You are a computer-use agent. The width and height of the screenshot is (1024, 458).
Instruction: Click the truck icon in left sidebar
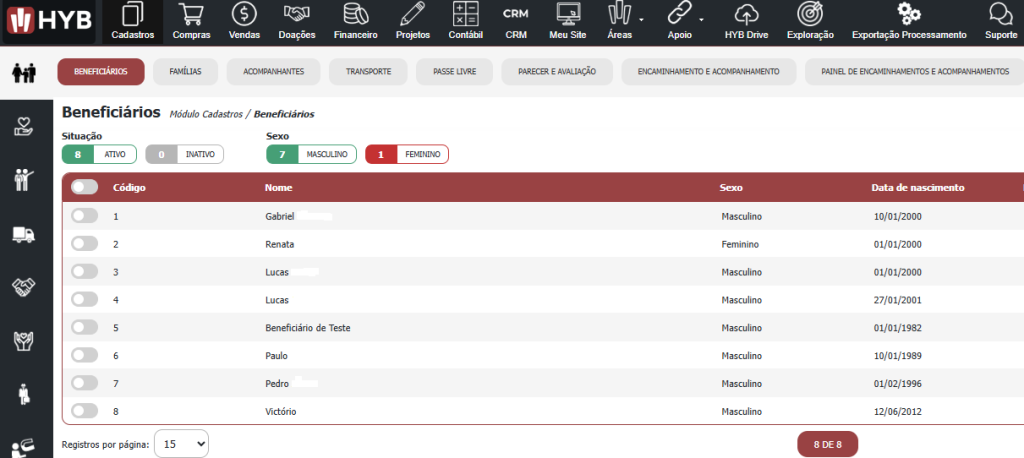tap(25, 233)
